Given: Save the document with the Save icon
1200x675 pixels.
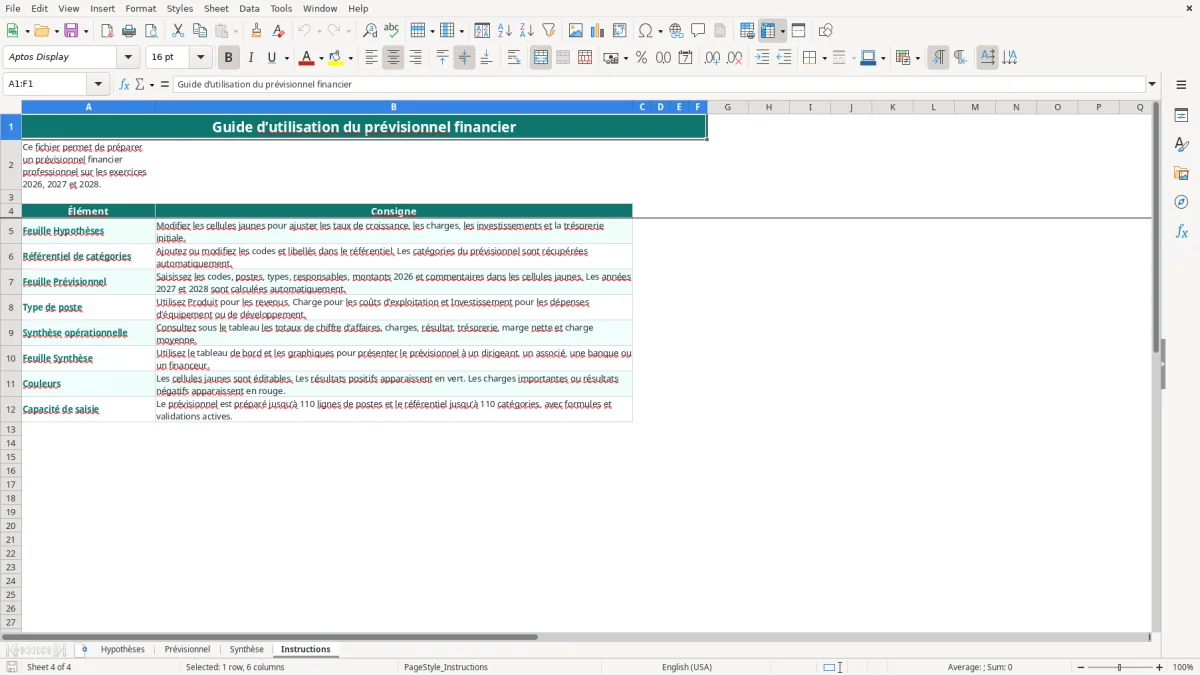Looking at the screenshot, I should [70, 31].
